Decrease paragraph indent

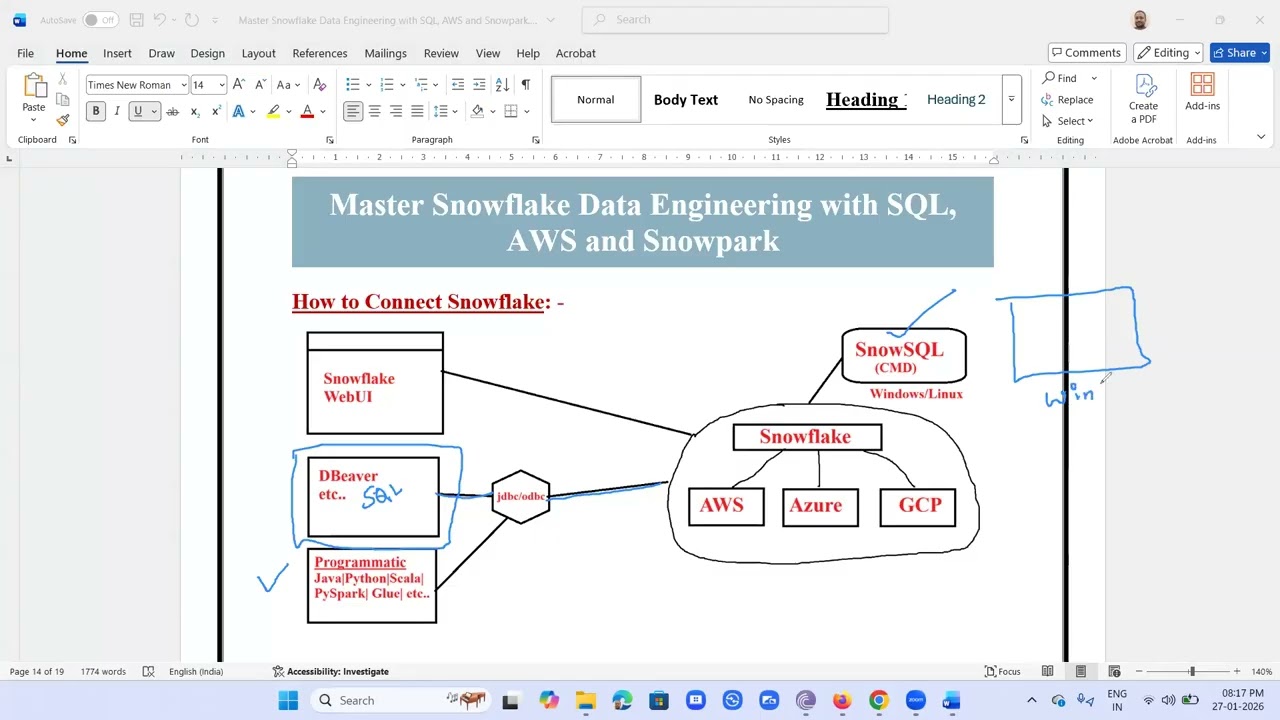point(458,85)
